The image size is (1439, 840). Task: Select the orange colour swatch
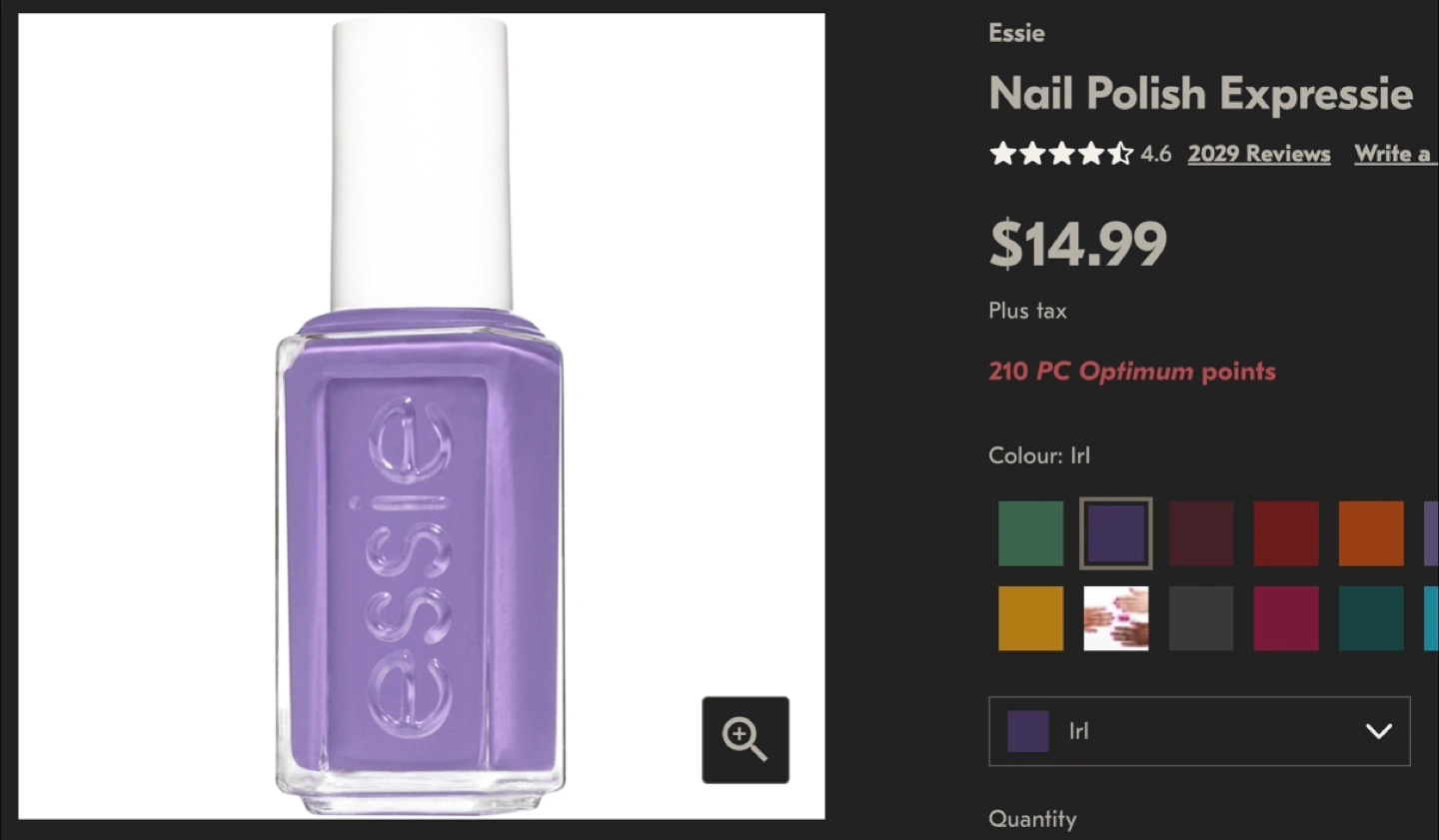point(1370,533)
